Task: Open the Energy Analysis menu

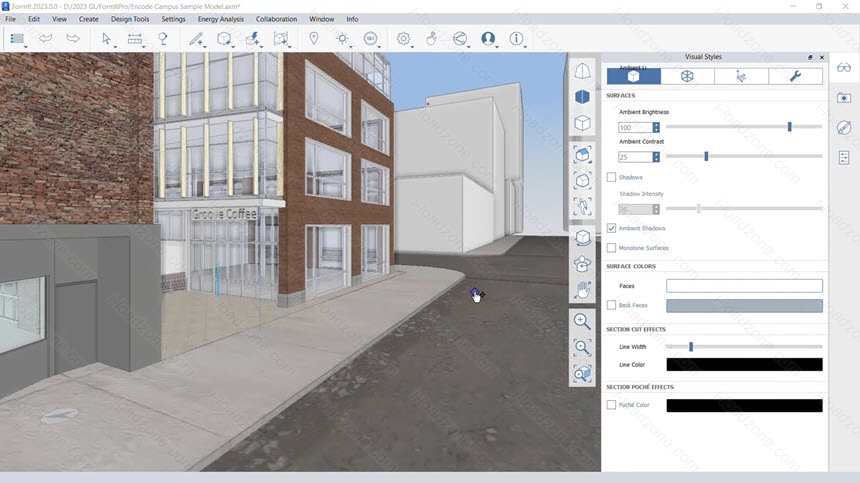Action: [220, 19]
